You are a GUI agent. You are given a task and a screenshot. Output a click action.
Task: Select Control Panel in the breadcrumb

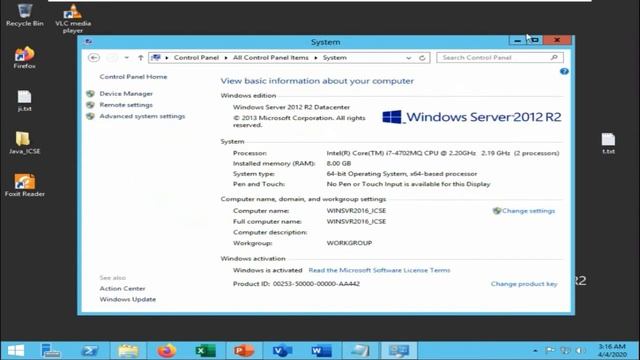click(x=196, y=58)
